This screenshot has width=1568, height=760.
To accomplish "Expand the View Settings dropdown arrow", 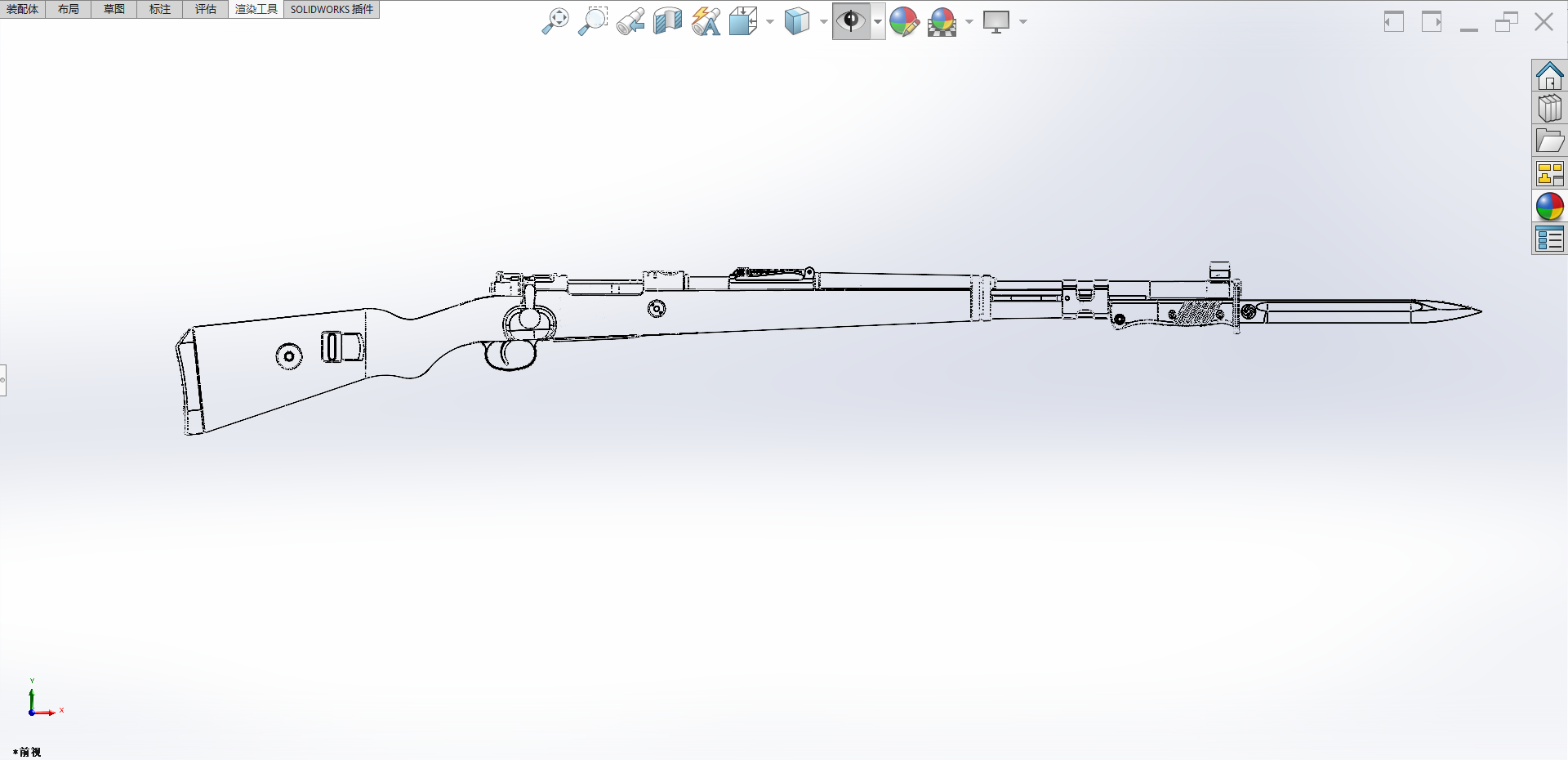I will click(x=1023, y=22).
